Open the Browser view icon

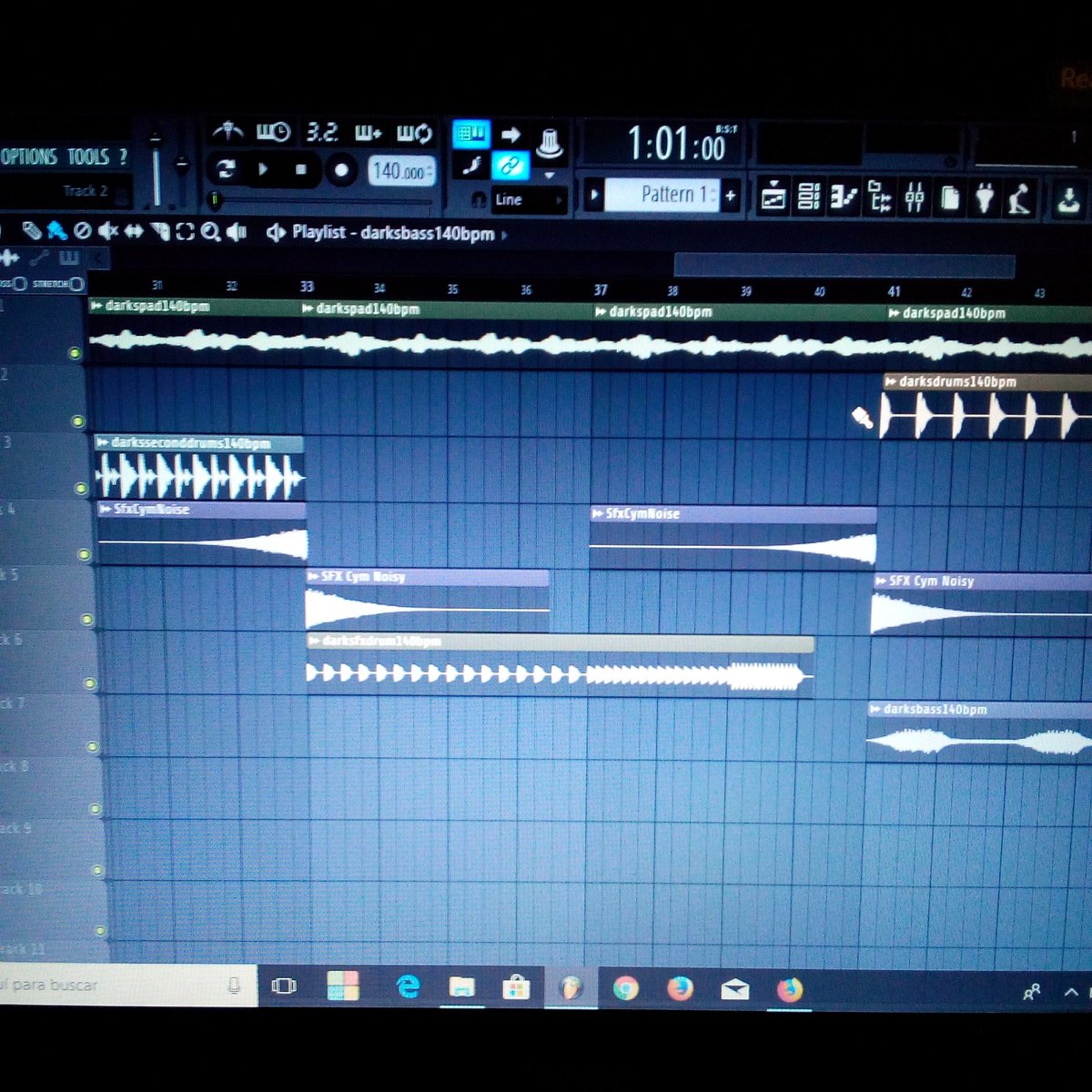(879, 197)
